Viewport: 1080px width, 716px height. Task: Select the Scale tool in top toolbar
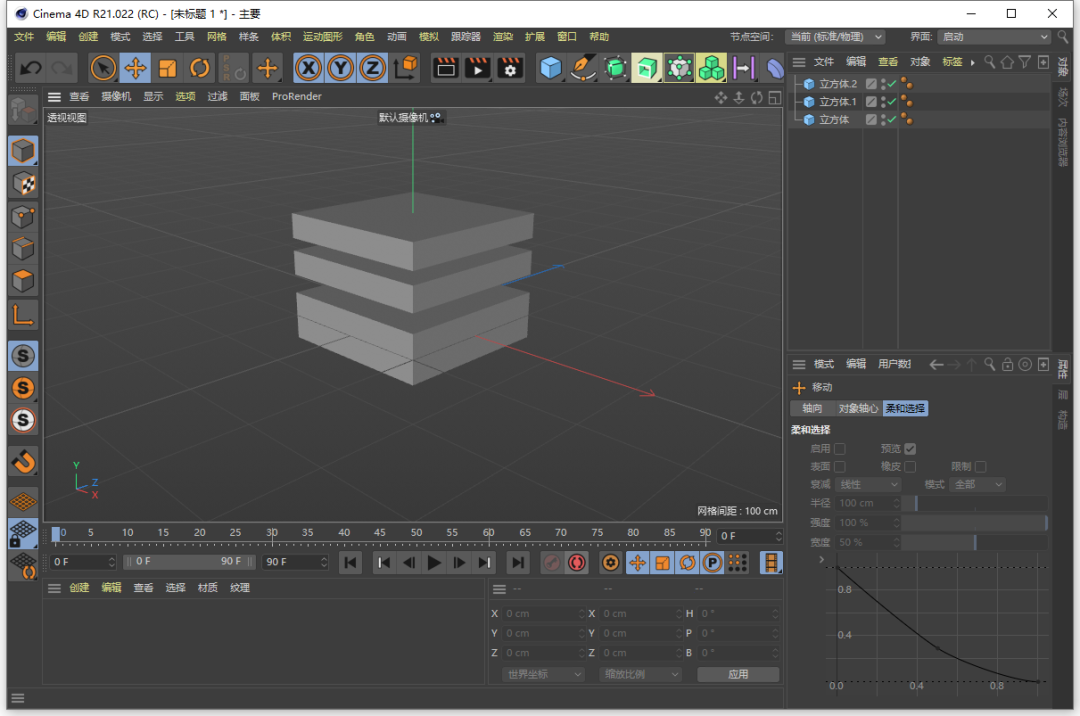[x=167, y=68]
